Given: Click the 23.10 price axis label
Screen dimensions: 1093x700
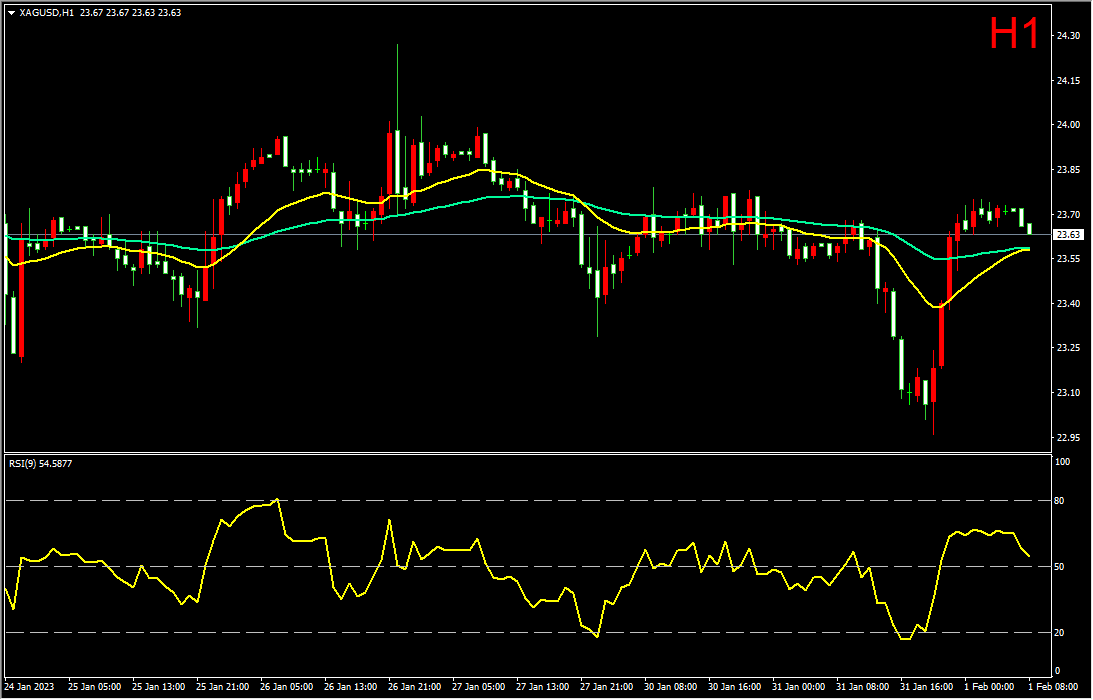Looking at the screenshot, I should click(1069, 393).
